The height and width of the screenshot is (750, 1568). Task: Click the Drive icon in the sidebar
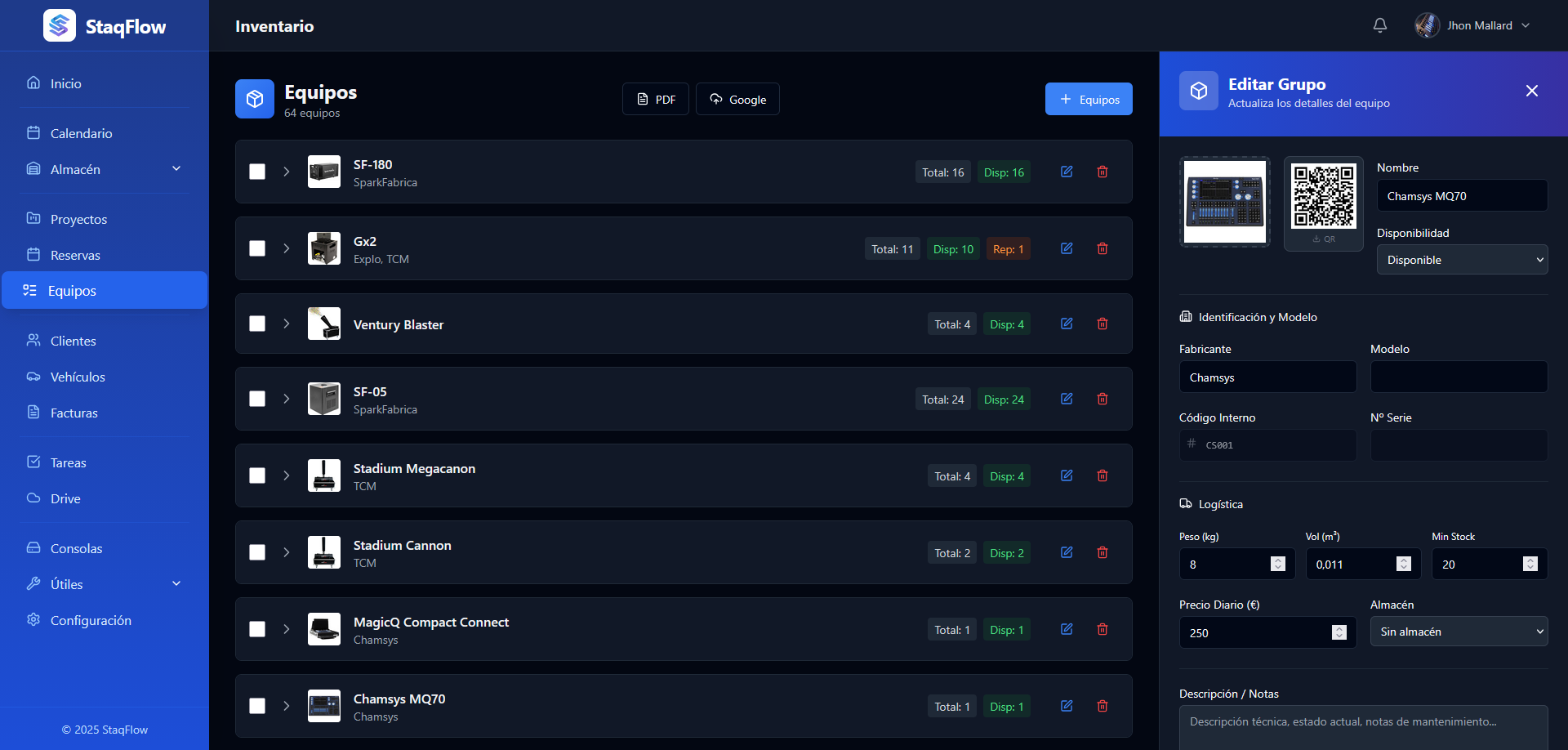[33, 498]
